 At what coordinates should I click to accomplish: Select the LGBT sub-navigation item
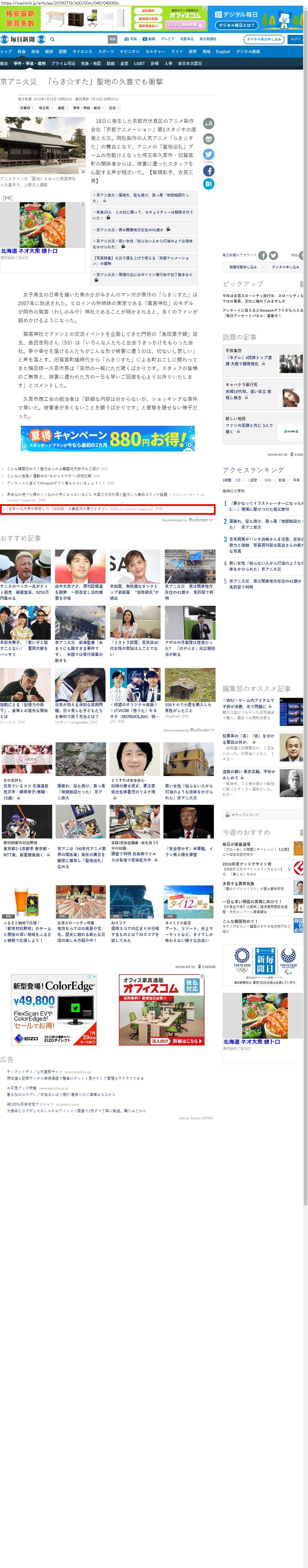coord(139,63)
